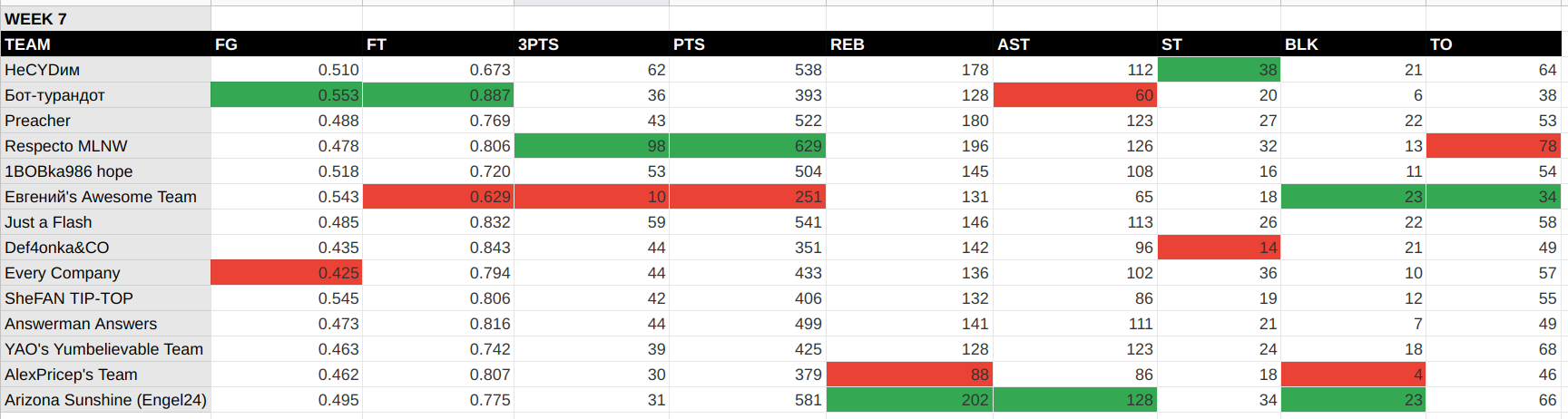The width and height of the screenshot is (1568, 419).
Task: Click the red REB cell showing 88
Action: pyautogui.click(x=909, y=375)
